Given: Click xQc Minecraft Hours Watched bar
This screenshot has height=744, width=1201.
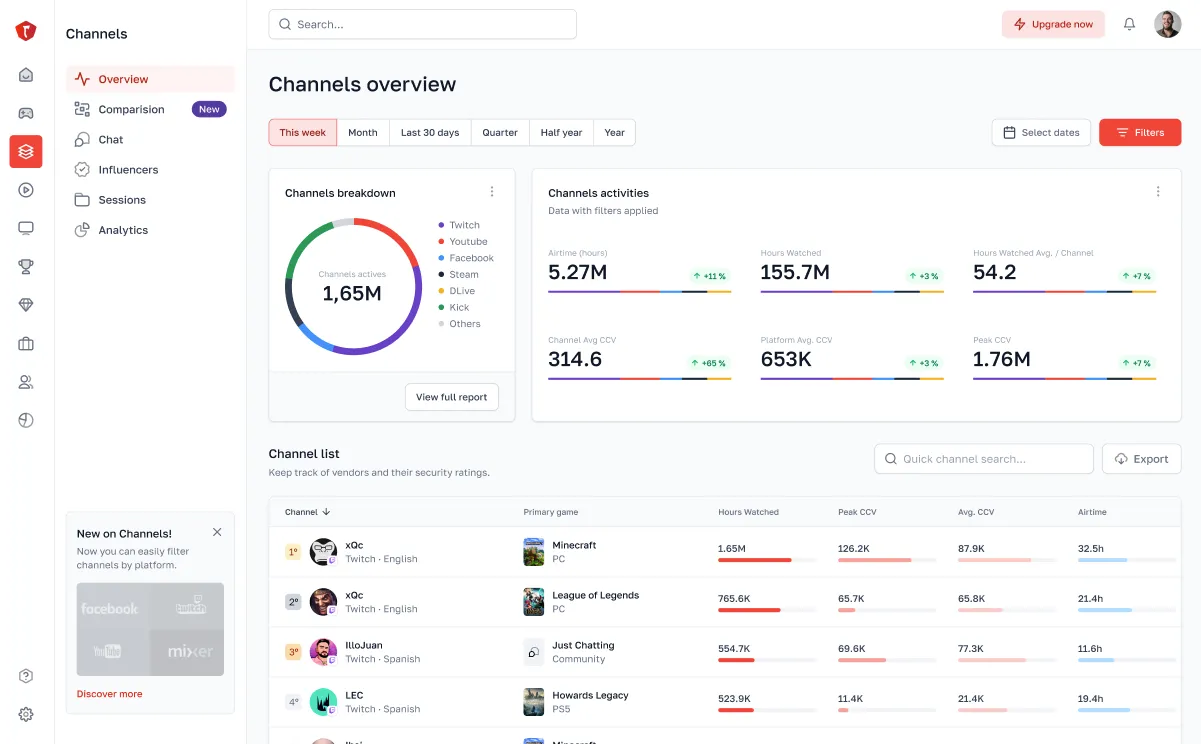Looking at the screenshot, I should click(x=755, y=560).
